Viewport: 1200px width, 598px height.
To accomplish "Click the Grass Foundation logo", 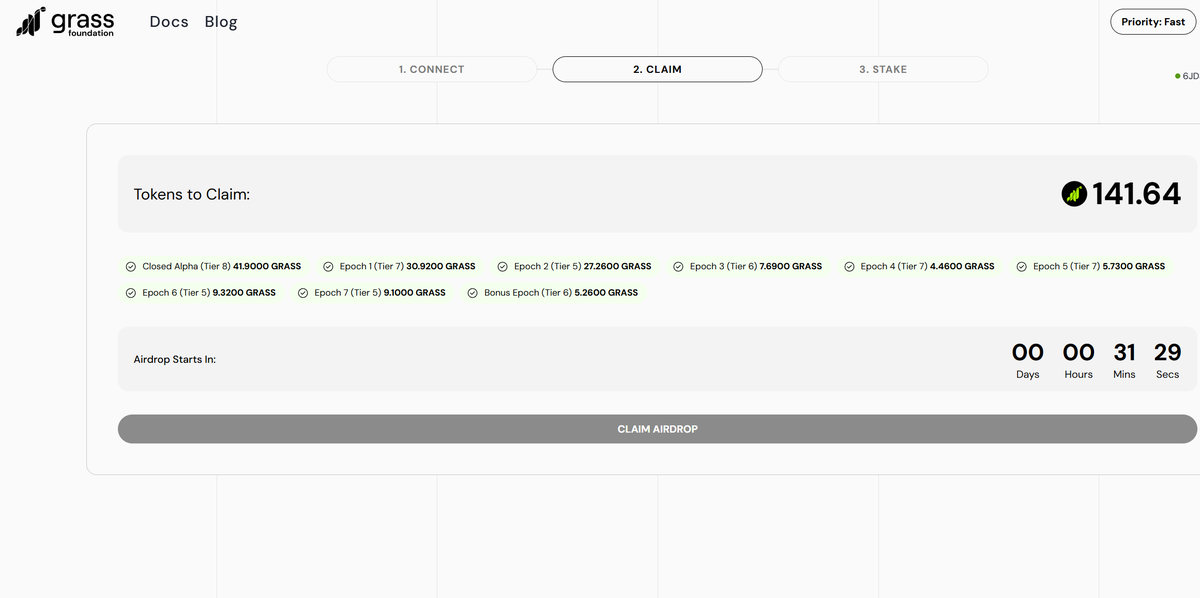I will coord(66,22).
